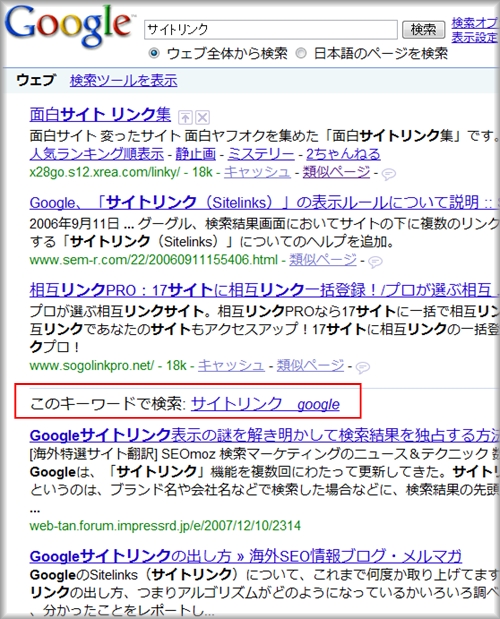Viewport: 500px width, 619px height.
Task: Open Googleサイトリンク表示の謎を解き明かして result title
Action: (x=264, y=435)
